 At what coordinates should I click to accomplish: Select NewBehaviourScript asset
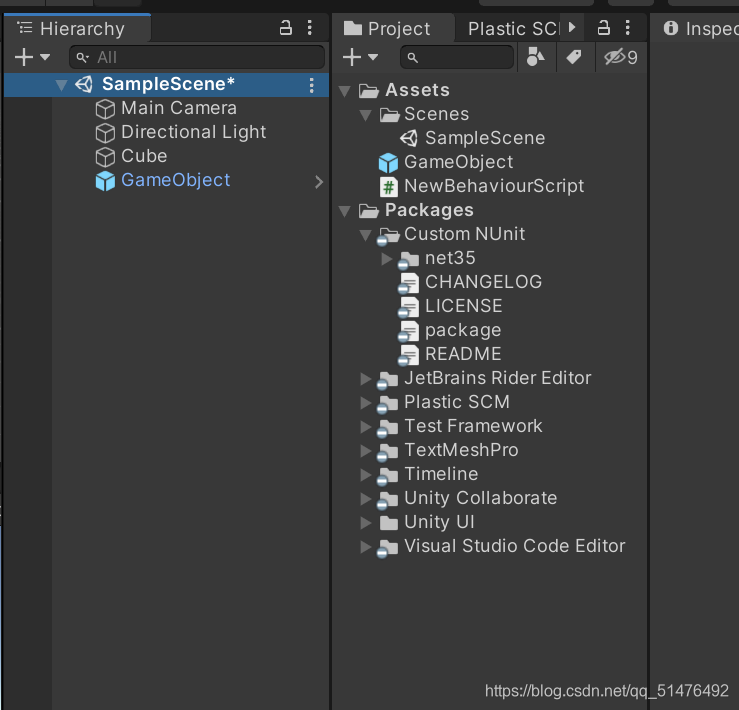point(494,186)
